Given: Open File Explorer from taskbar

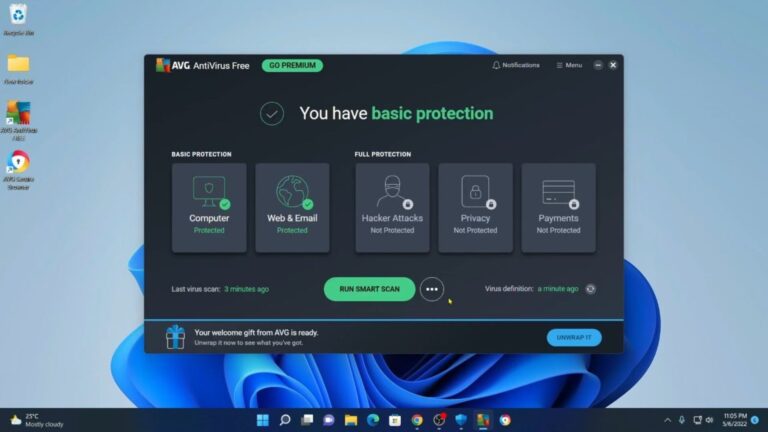Looking at the screenshot, I should tap(351, 420).
